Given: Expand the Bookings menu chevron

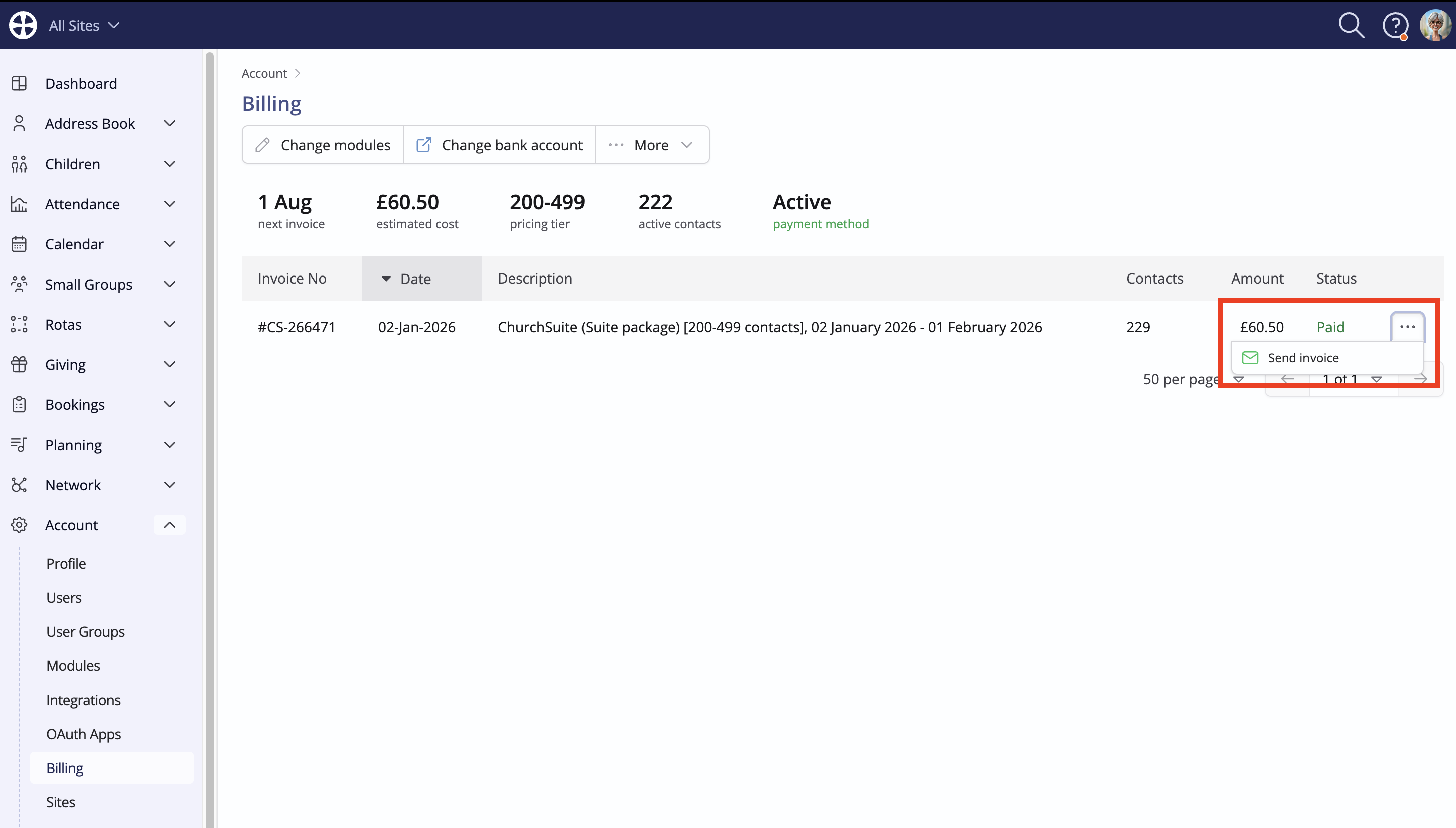Looking at the screenshot, I should click(170, 405).
